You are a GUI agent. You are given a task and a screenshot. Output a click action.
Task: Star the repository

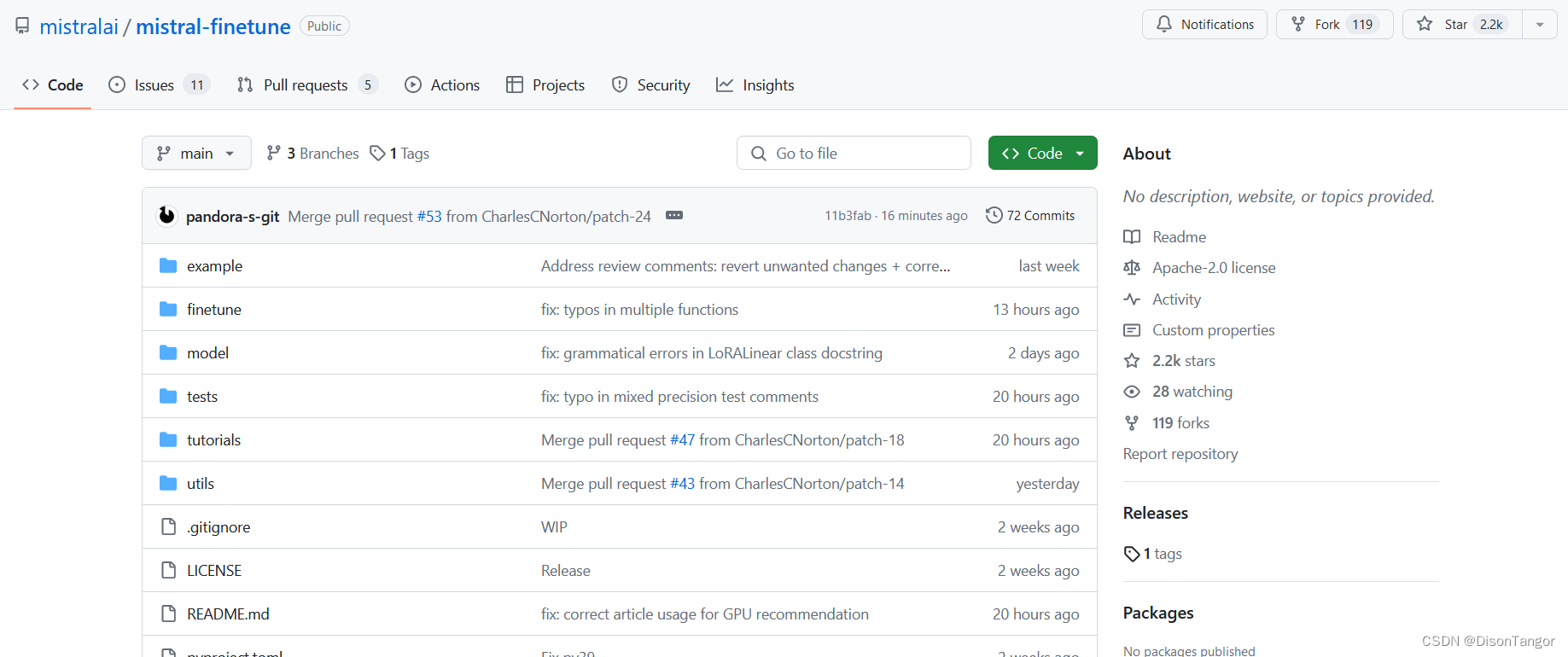[x=1462, y=25]
